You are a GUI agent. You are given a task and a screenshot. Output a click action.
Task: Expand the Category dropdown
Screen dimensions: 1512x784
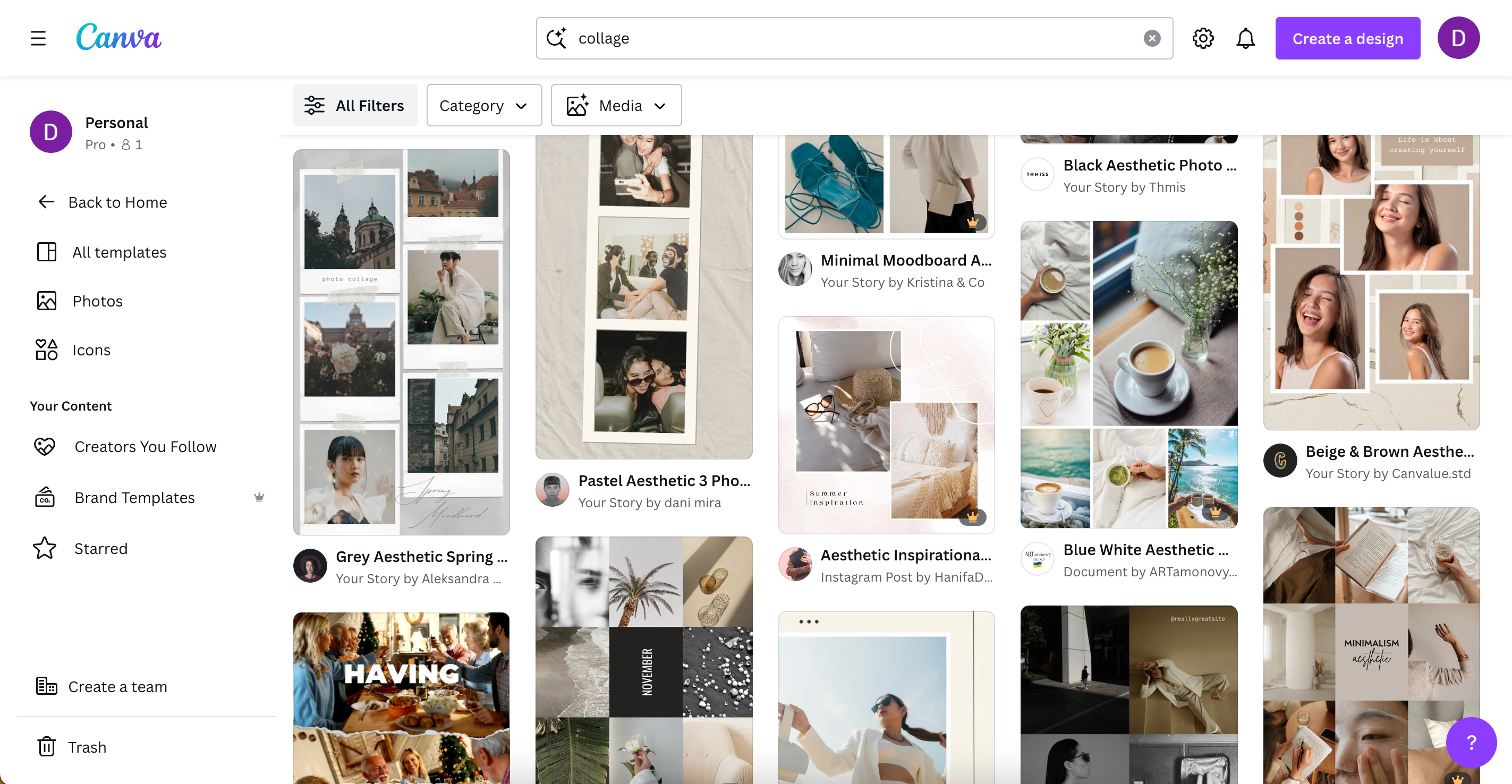tap(483, 106)
